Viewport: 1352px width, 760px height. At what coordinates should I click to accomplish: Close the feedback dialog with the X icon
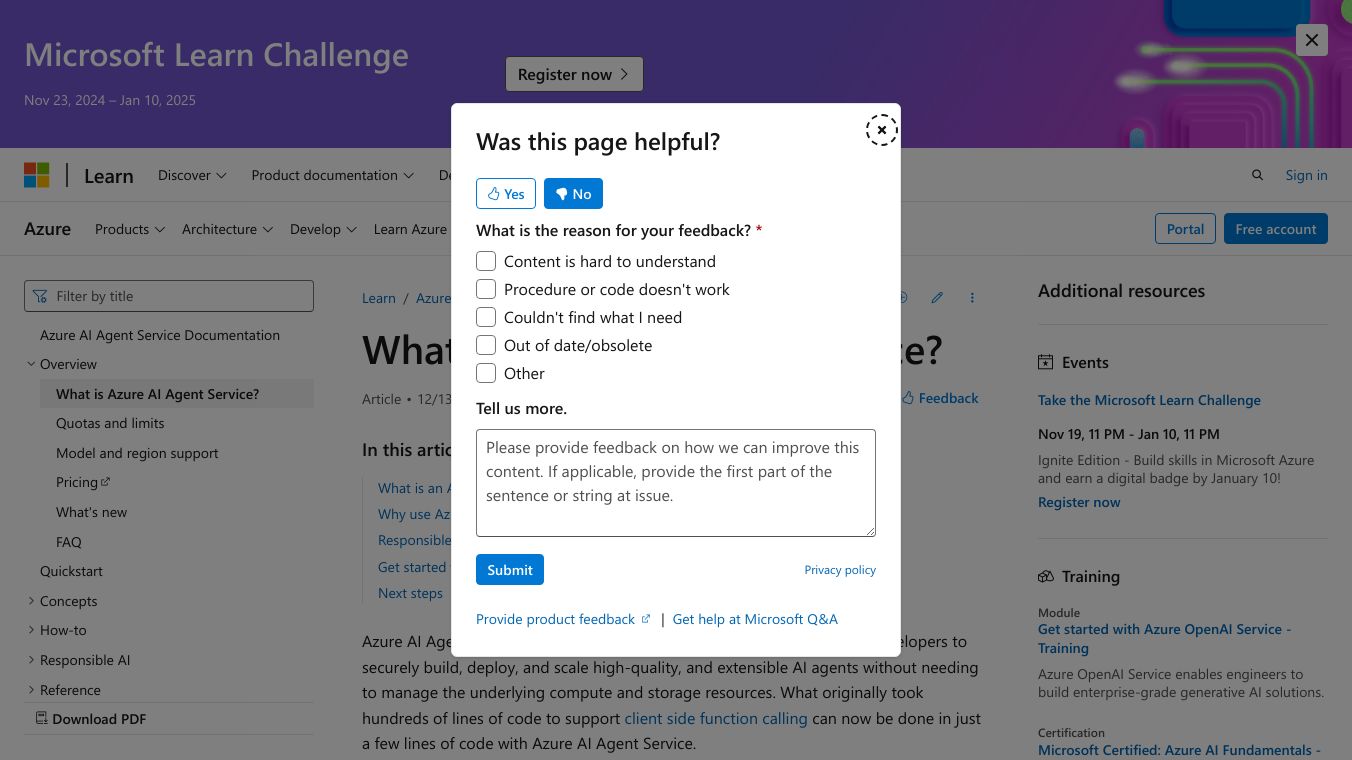tap(881, 130)
